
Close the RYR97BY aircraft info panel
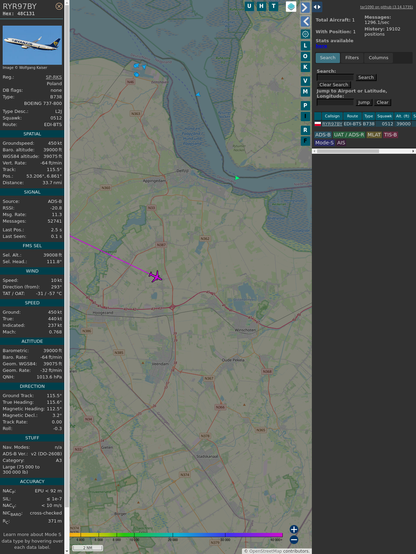[x=59, y=6]
